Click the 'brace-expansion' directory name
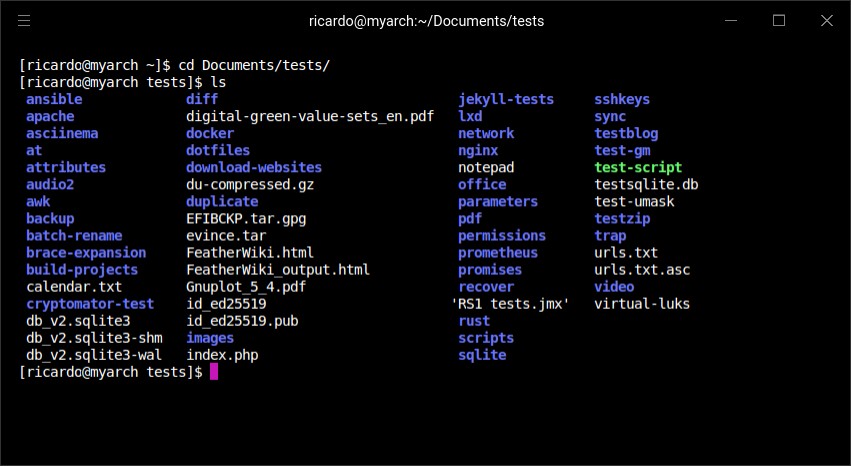Image resolution: width=851 pixels, height=466 pixels. [86, 253]
